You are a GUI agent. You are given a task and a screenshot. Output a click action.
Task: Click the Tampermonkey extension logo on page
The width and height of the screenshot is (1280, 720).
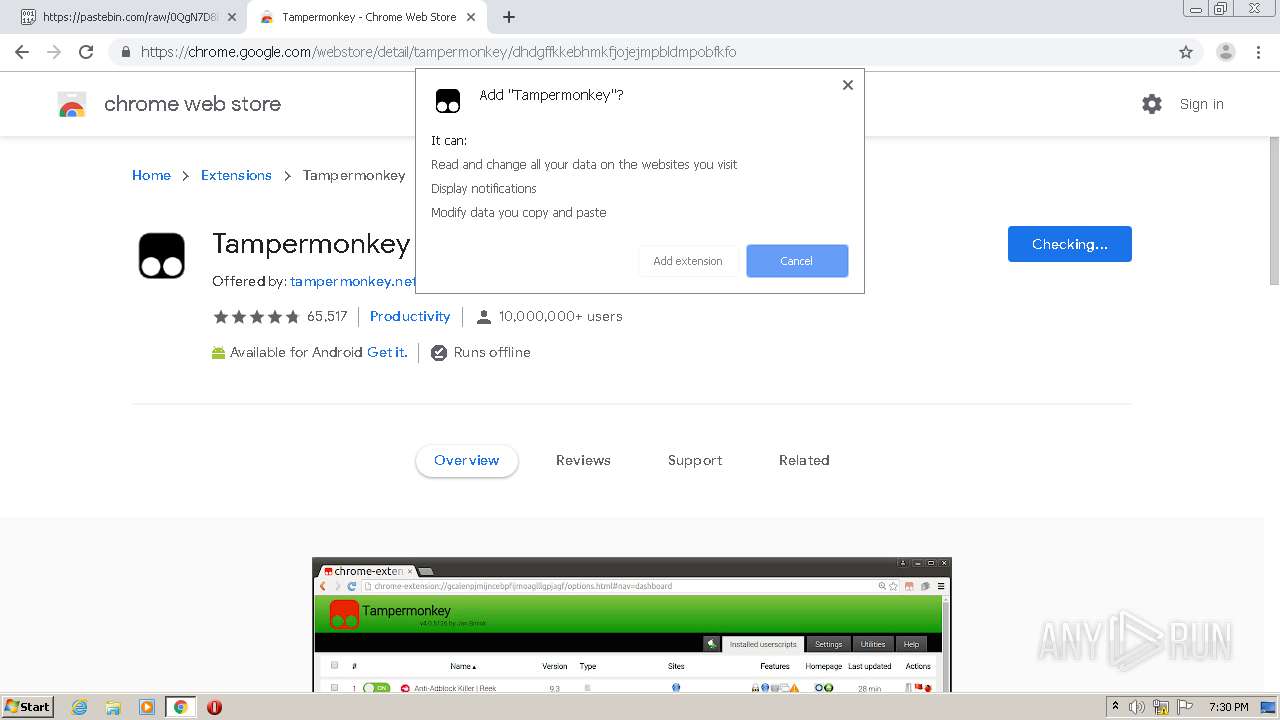tap(162, 255)
